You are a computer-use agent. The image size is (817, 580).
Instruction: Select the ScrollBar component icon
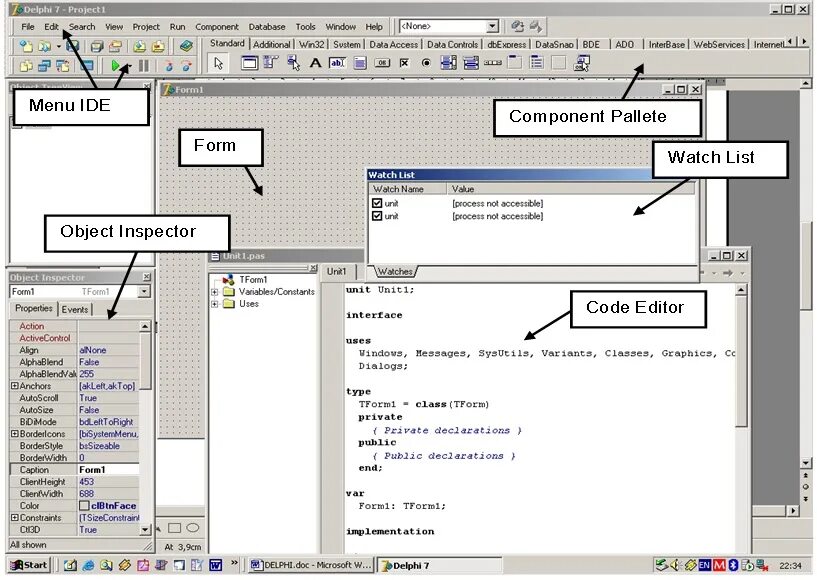click(493, 63)
